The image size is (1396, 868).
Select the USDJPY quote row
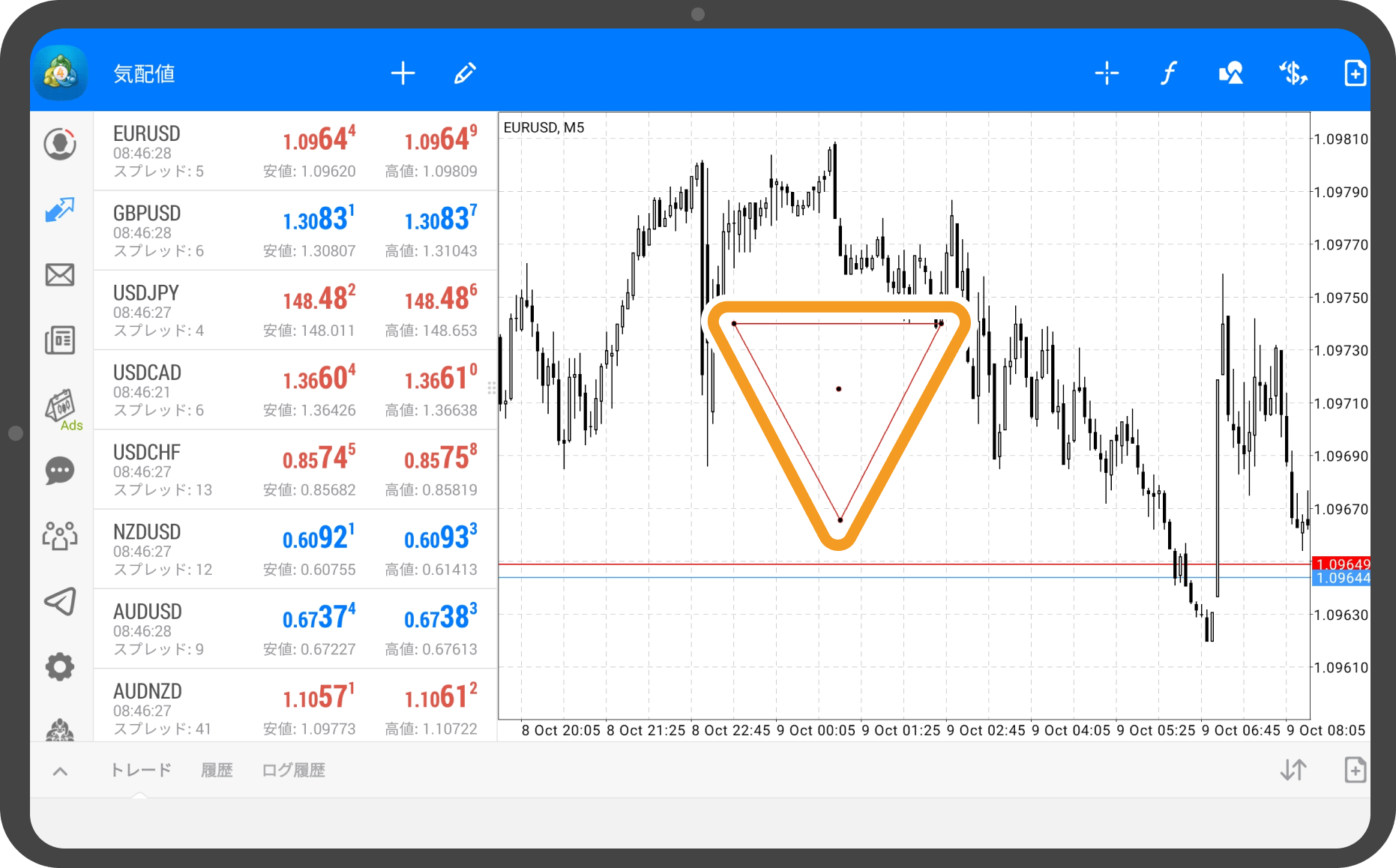(295, 310)
